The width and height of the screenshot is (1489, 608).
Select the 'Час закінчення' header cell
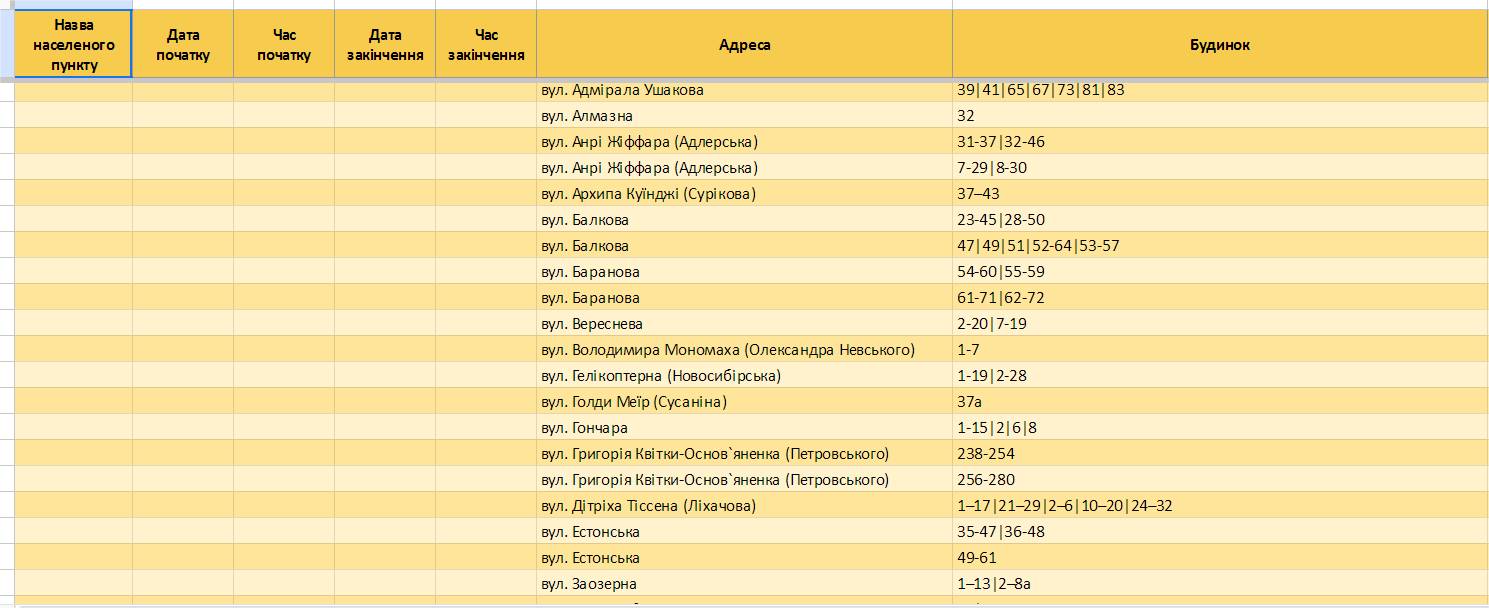coord(486,44)
